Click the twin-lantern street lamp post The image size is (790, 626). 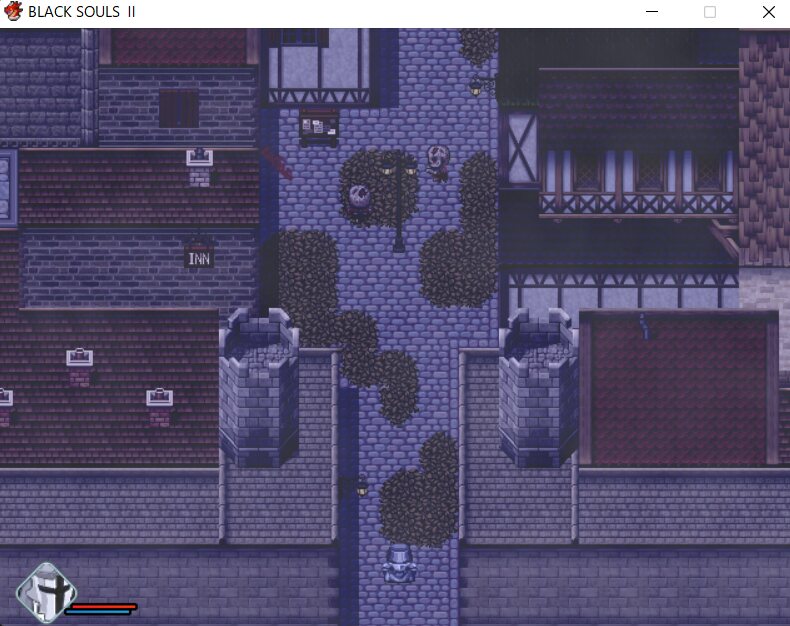[x=399, y=204]
